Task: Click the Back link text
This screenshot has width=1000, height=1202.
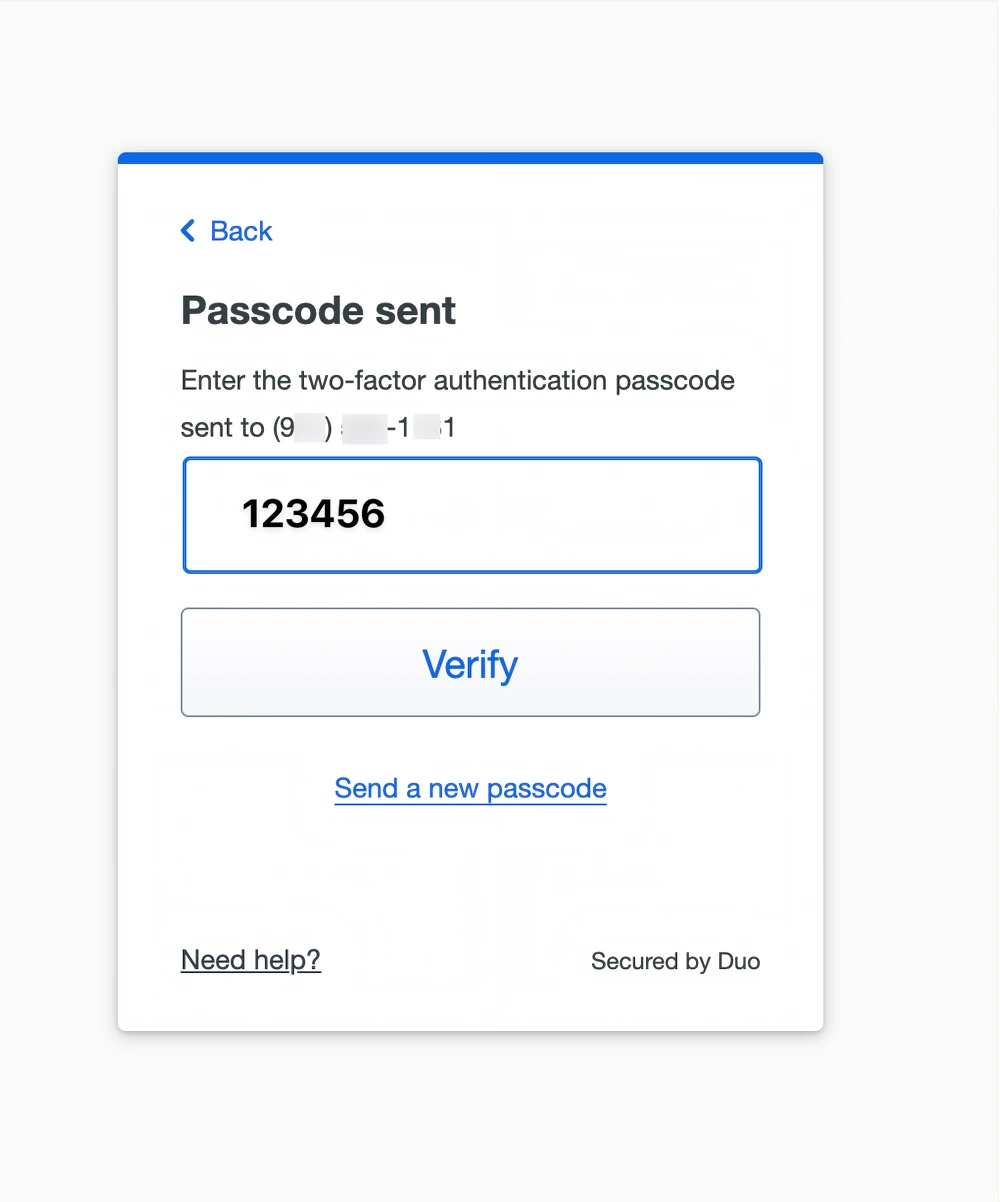Action: [x=240, y=231]
